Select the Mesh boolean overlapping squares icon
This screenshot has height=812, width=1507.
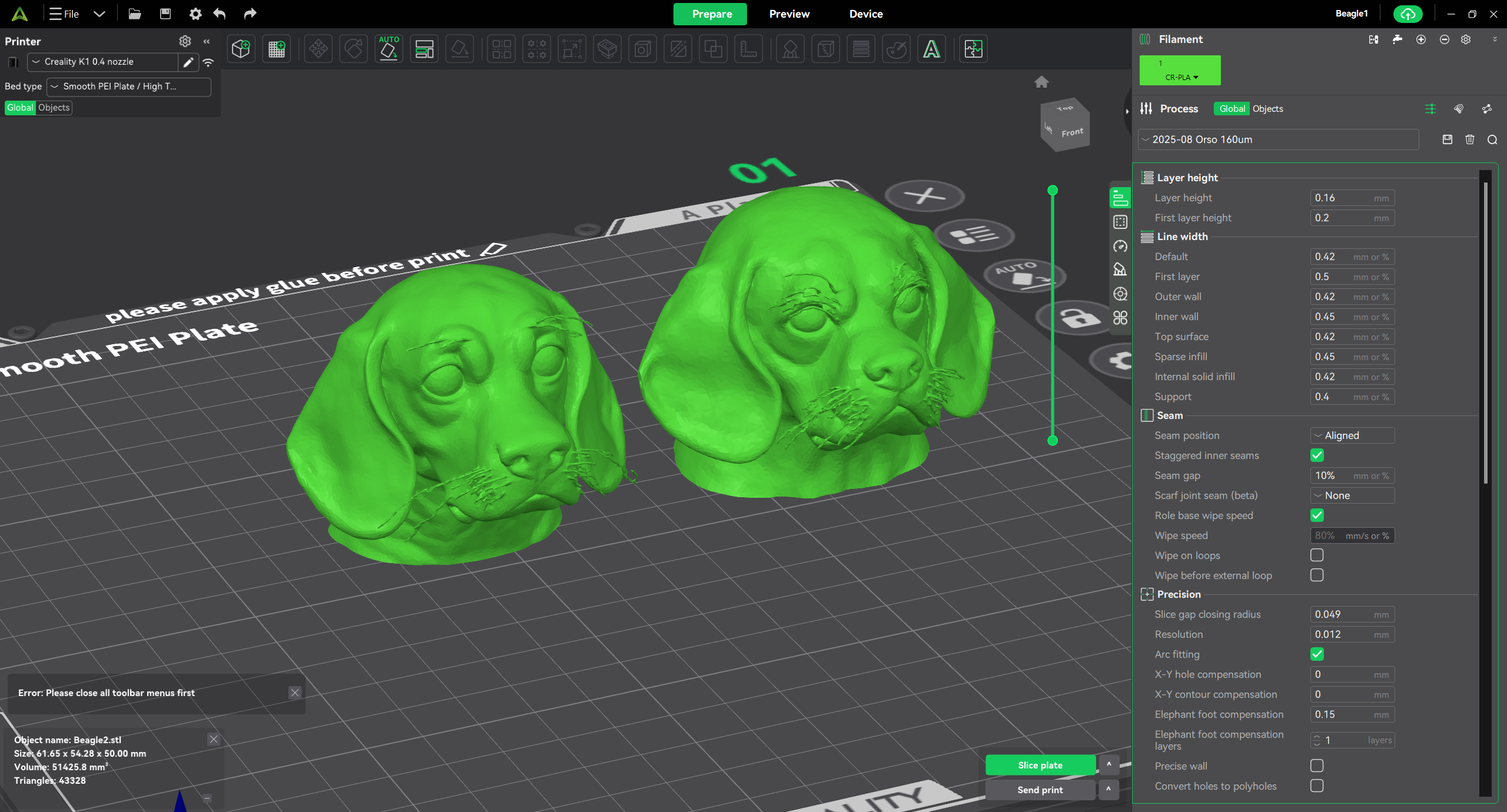(x=713, y=49)
